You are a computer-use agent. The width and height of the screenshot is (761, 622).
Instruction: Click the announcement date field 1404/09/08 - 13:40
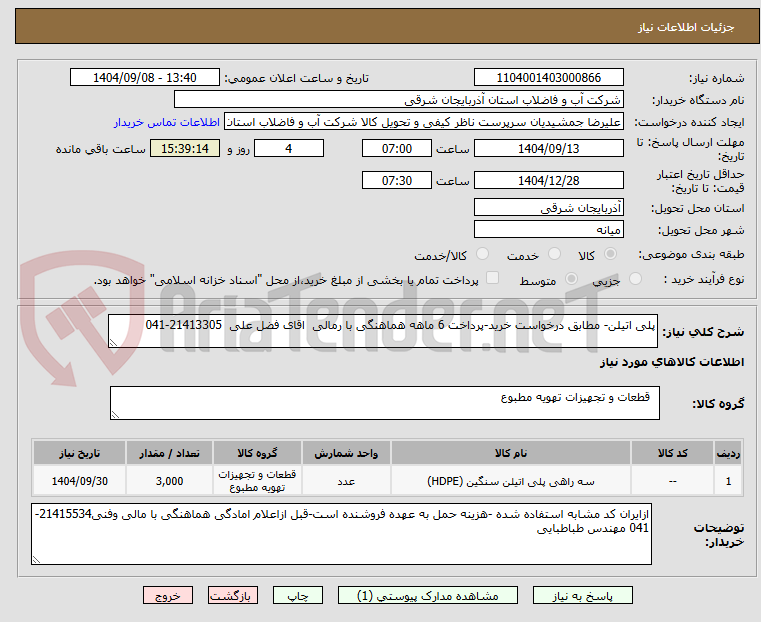coord(145,78)
